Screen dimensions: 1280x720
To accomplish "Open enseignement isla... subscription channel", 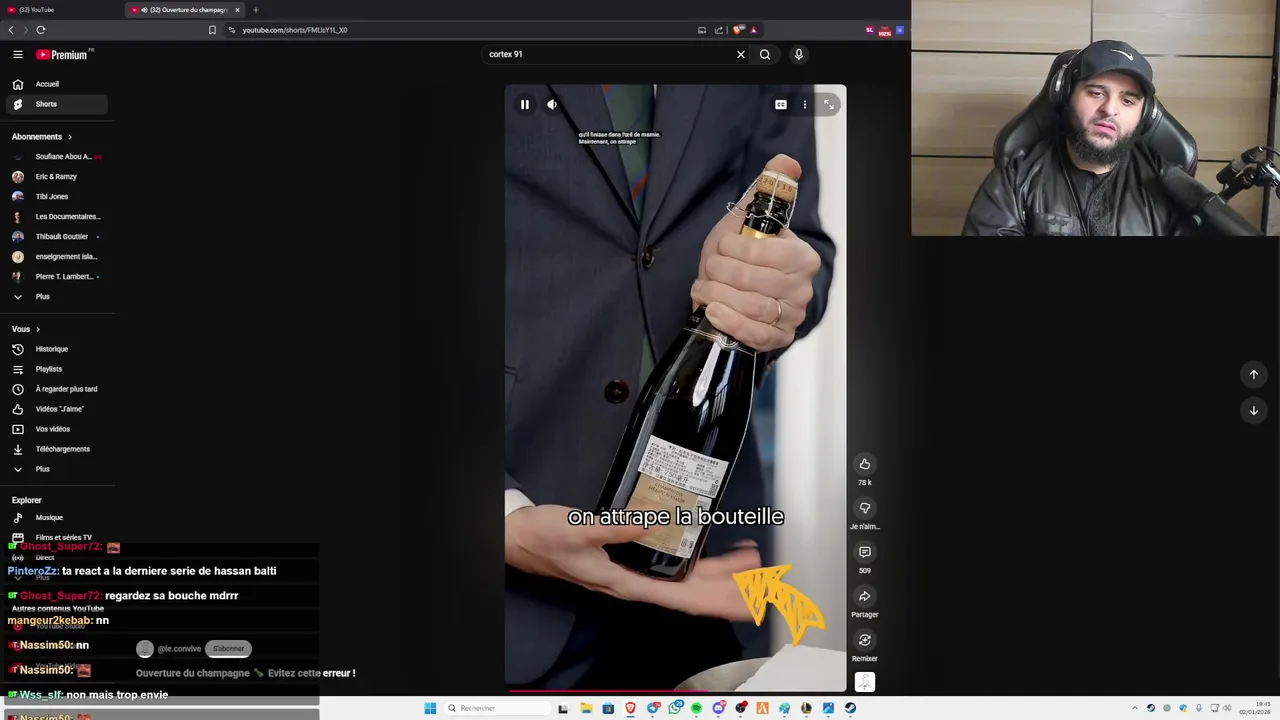I will 57,256.
